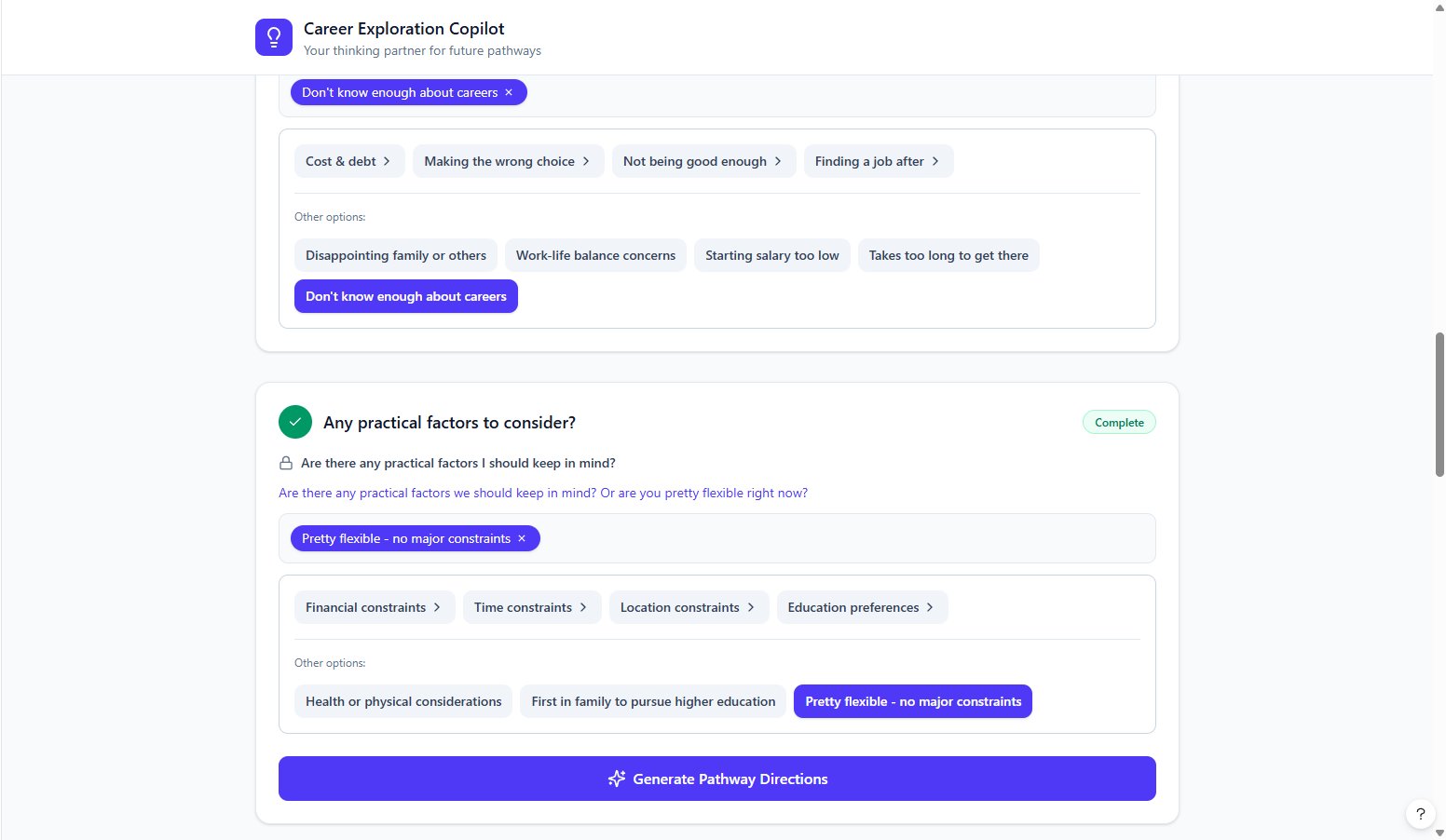Viewport: 1446px width, 840px height.
Task: Click the "Any practical factors to consider?" heading
Action: (449, 422)
